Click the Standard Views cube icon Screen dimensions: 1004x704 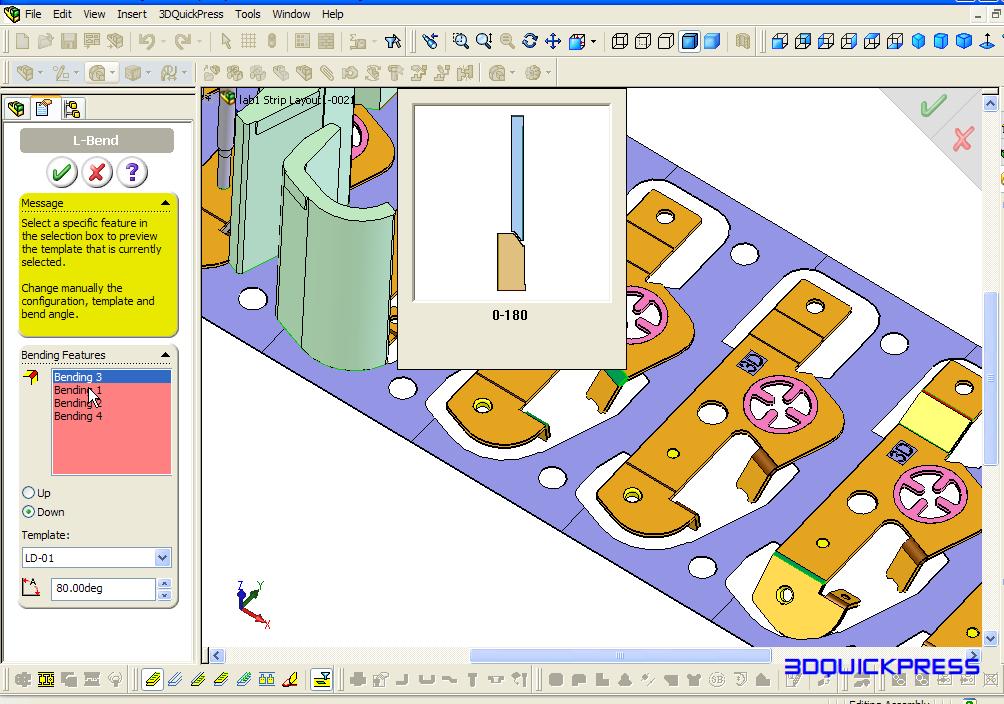click(x=577, y=42)
